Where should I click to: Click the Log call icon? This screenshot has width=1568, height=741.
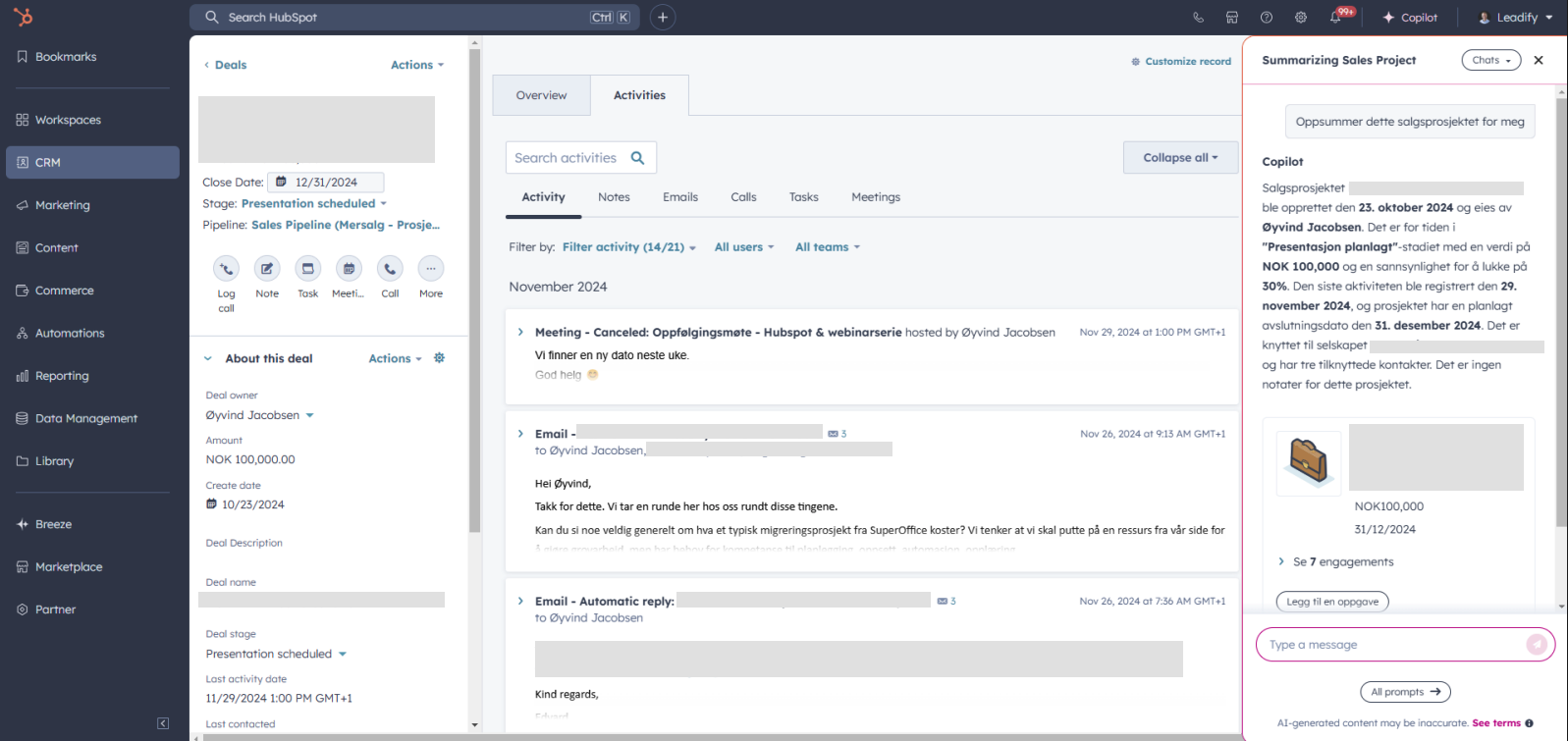tap(226, 268)
